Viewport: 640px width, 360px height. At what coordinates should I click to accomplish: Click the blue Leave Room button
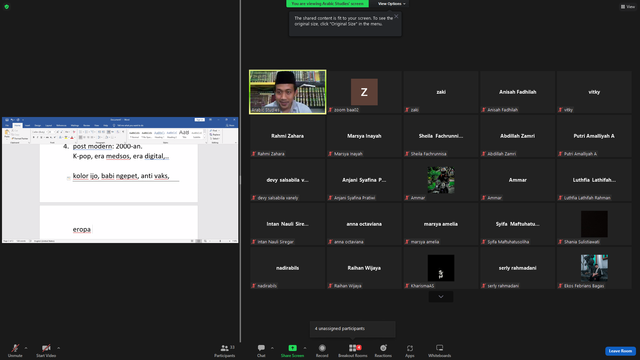tap(620, 351)
